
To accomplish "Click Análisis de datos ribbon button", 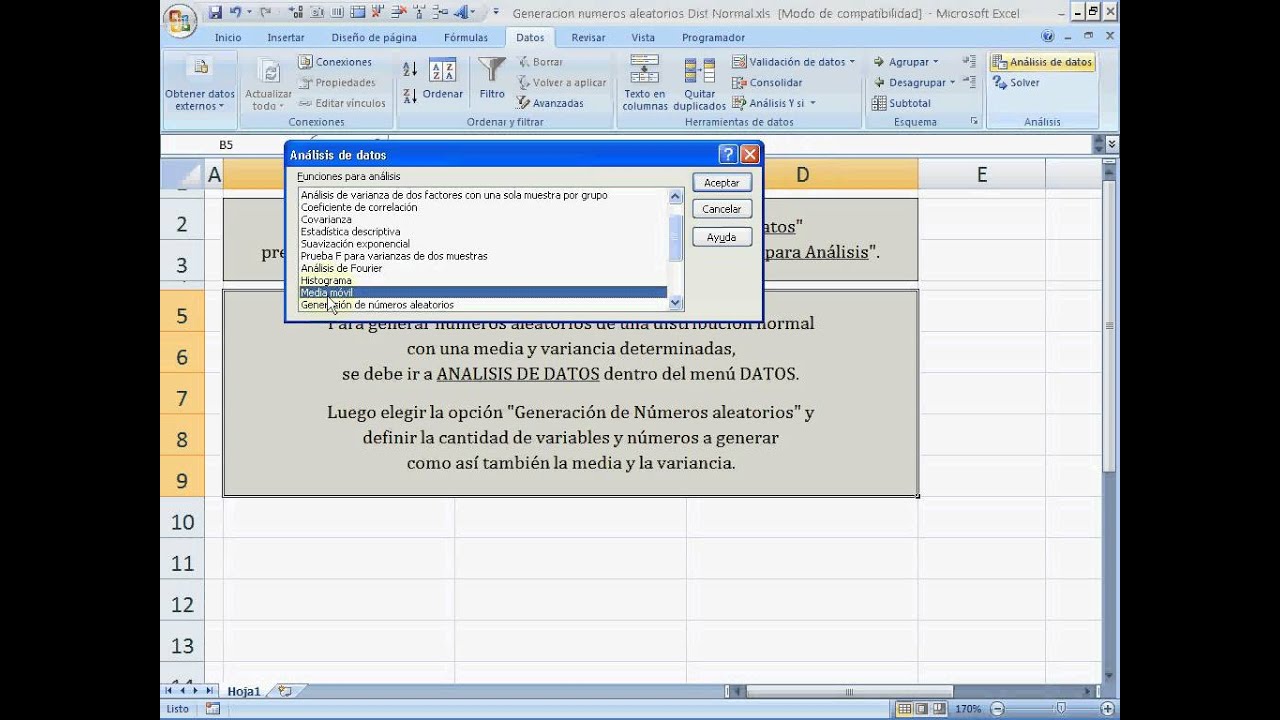I will coord(1042,62).
